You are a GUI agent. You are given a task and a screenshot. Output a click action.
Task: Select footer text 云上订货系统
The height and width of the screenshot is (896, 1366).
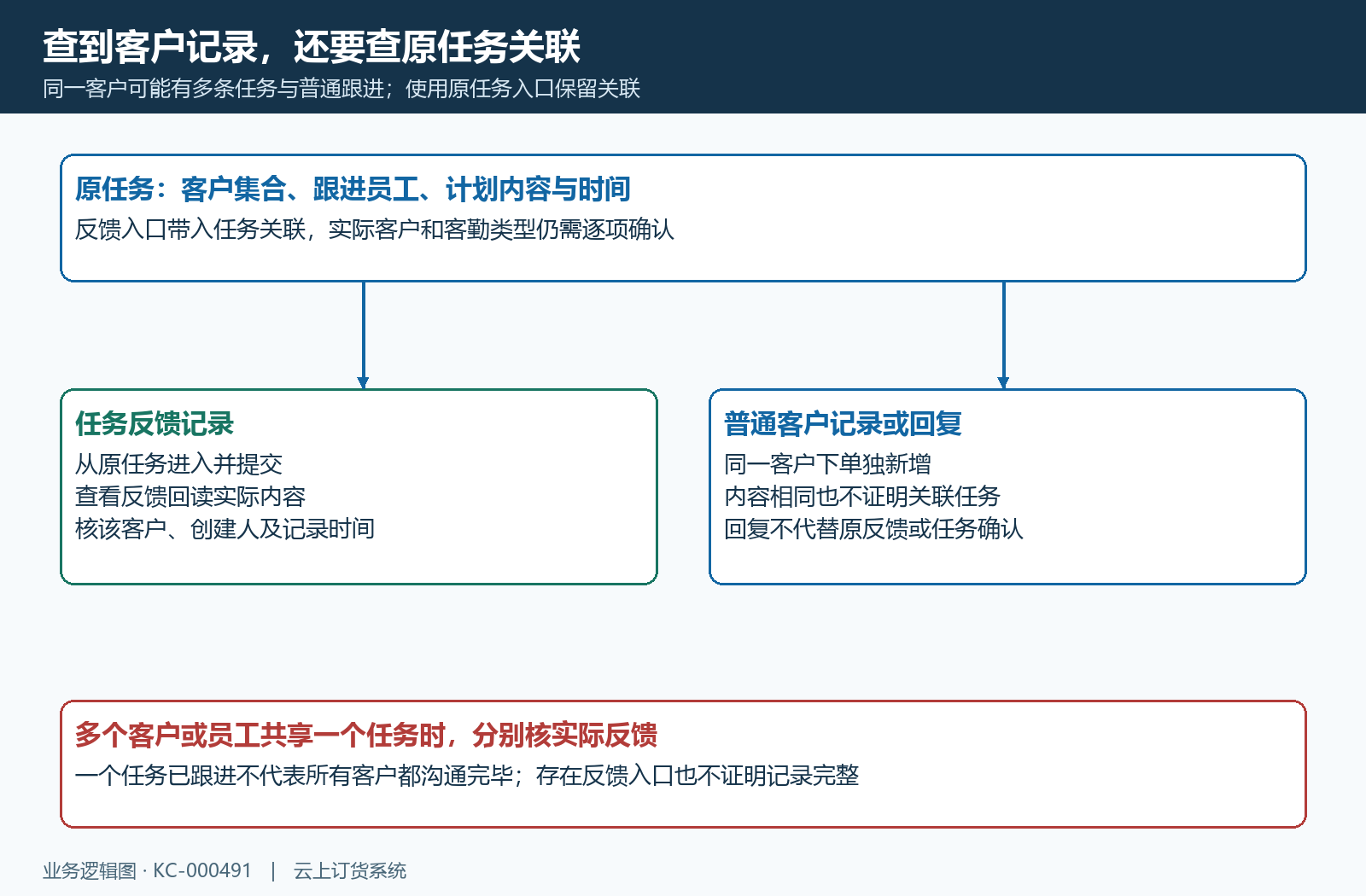tap(350, 870)
